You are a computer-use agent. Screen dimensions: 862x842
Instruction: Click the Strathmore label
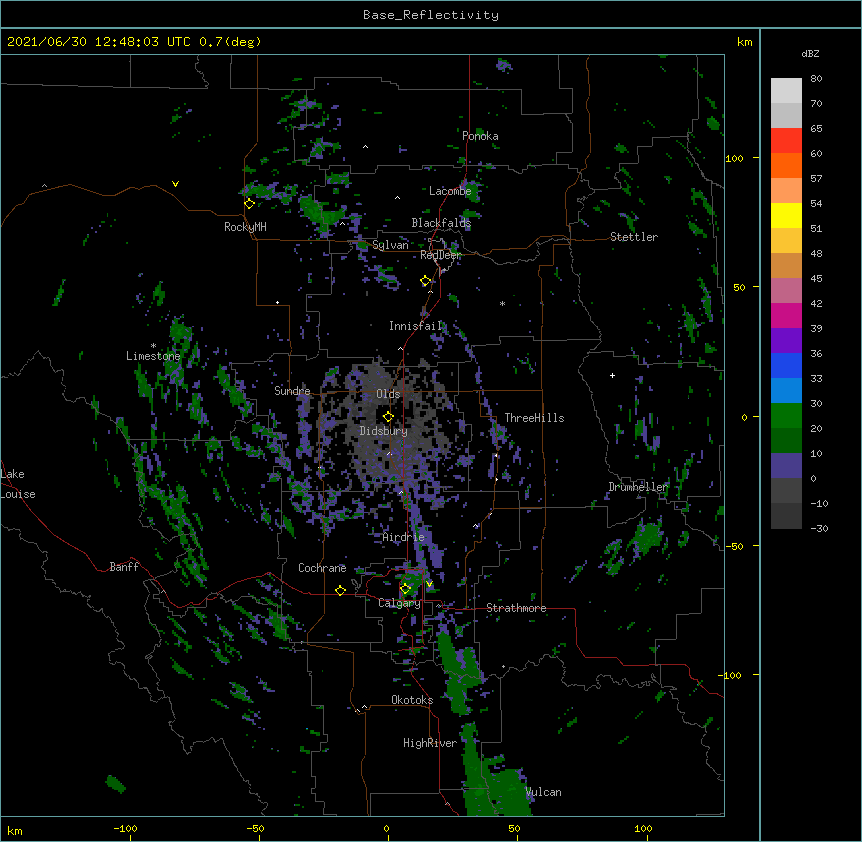pyautogui.click(x=516, y=608)
